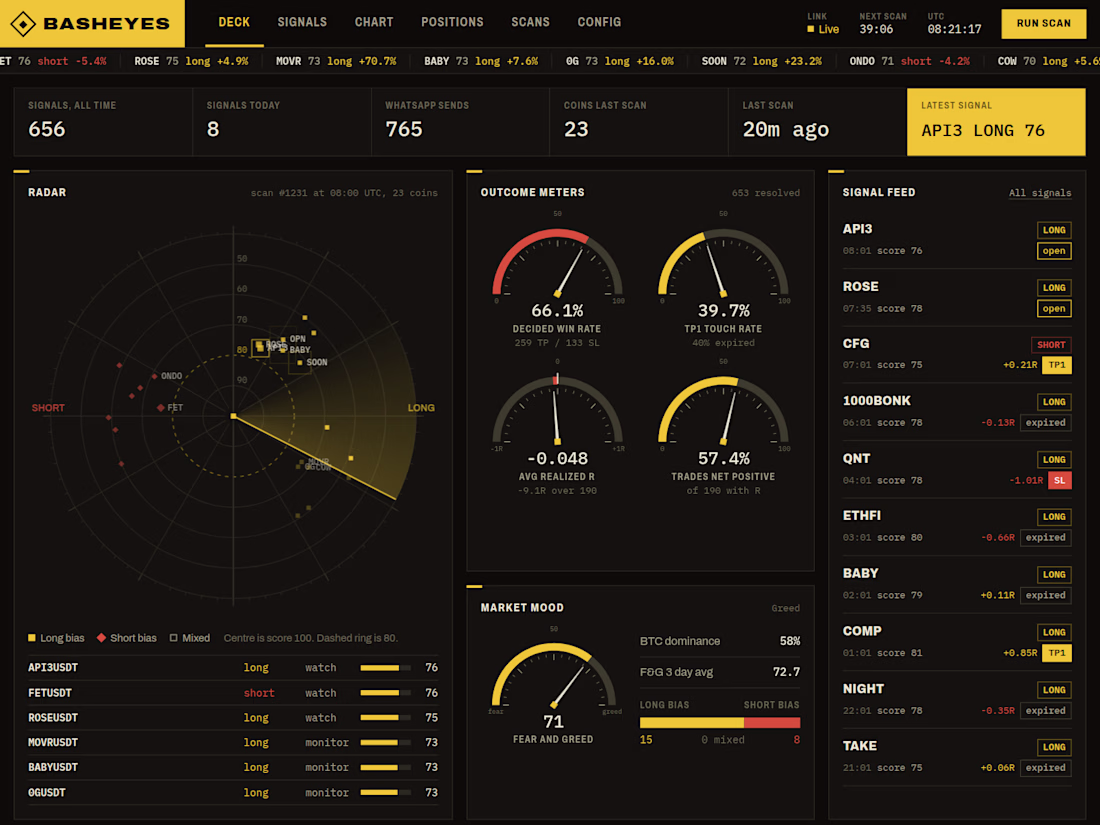1100x825 pixels.
Task: Click the Avg Realized R value -0.048
Action: coord(557,459)
